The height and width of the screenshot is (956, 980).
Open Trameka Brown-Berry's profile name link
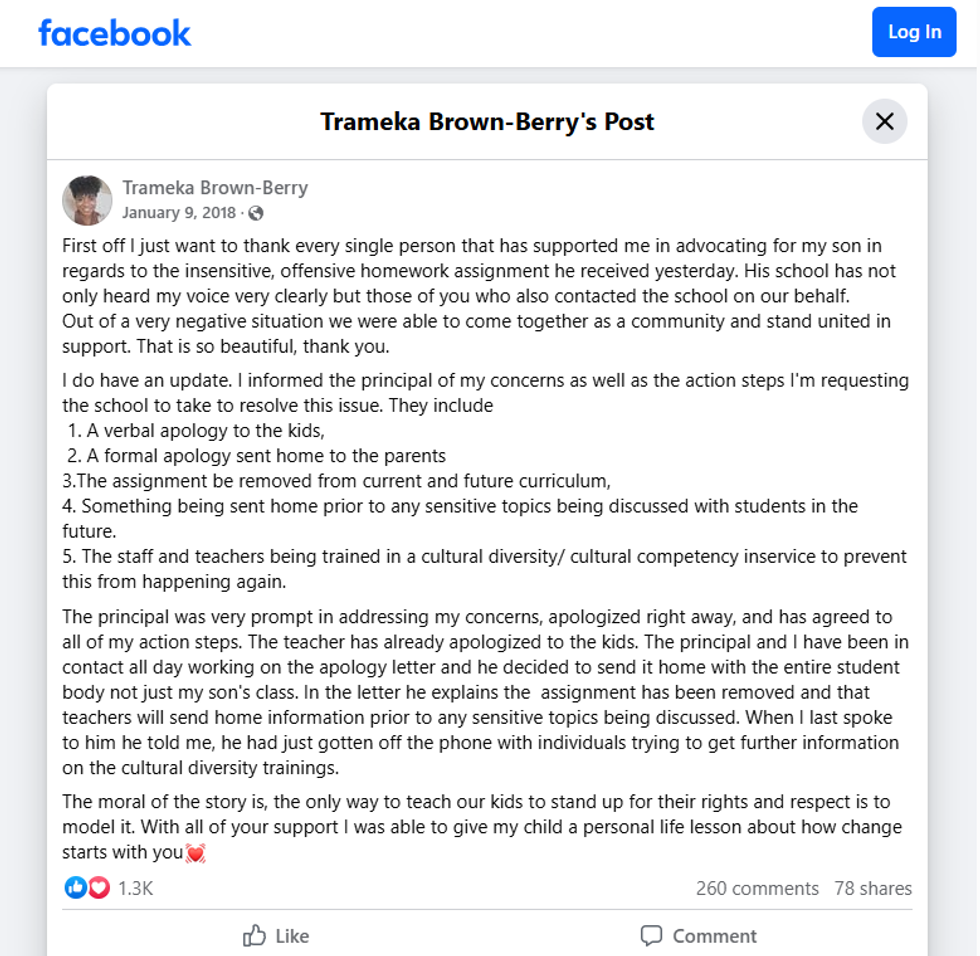pyautogui.click(x=216, y=187)
